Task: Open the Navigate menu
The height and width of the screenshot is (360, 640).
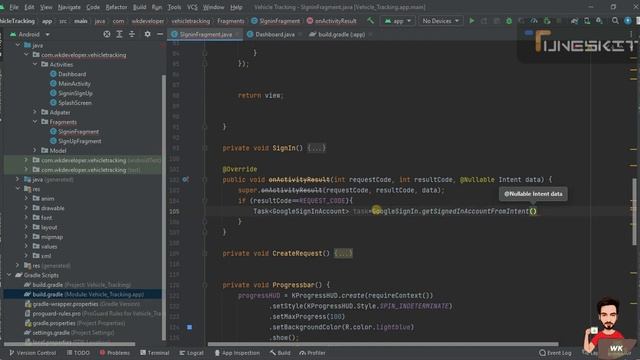Action: (69, 7)
